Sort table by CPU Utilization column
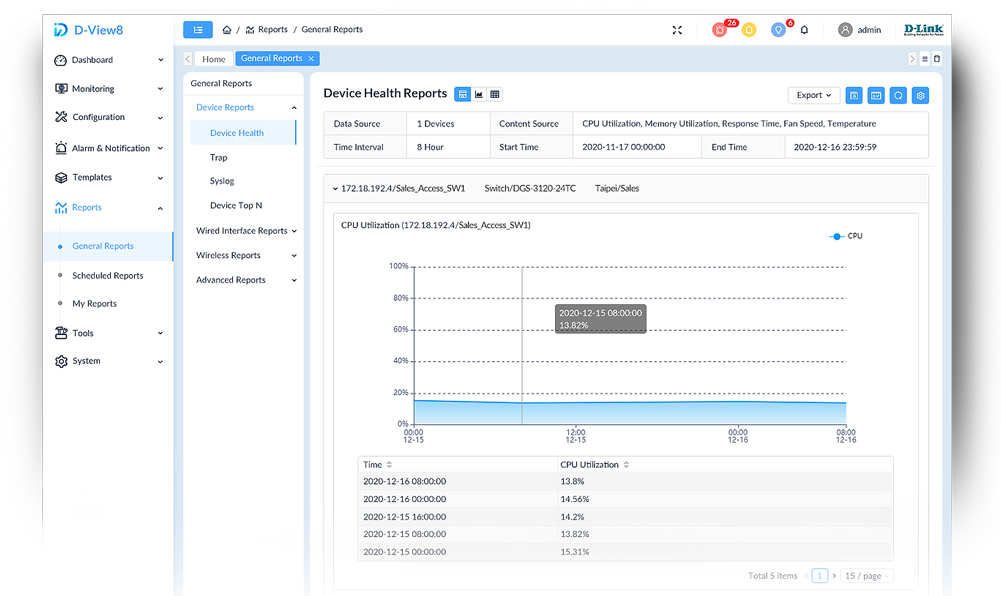This screenshot has width=1001, height=596. pyautogui.click(x=592, y=465)
